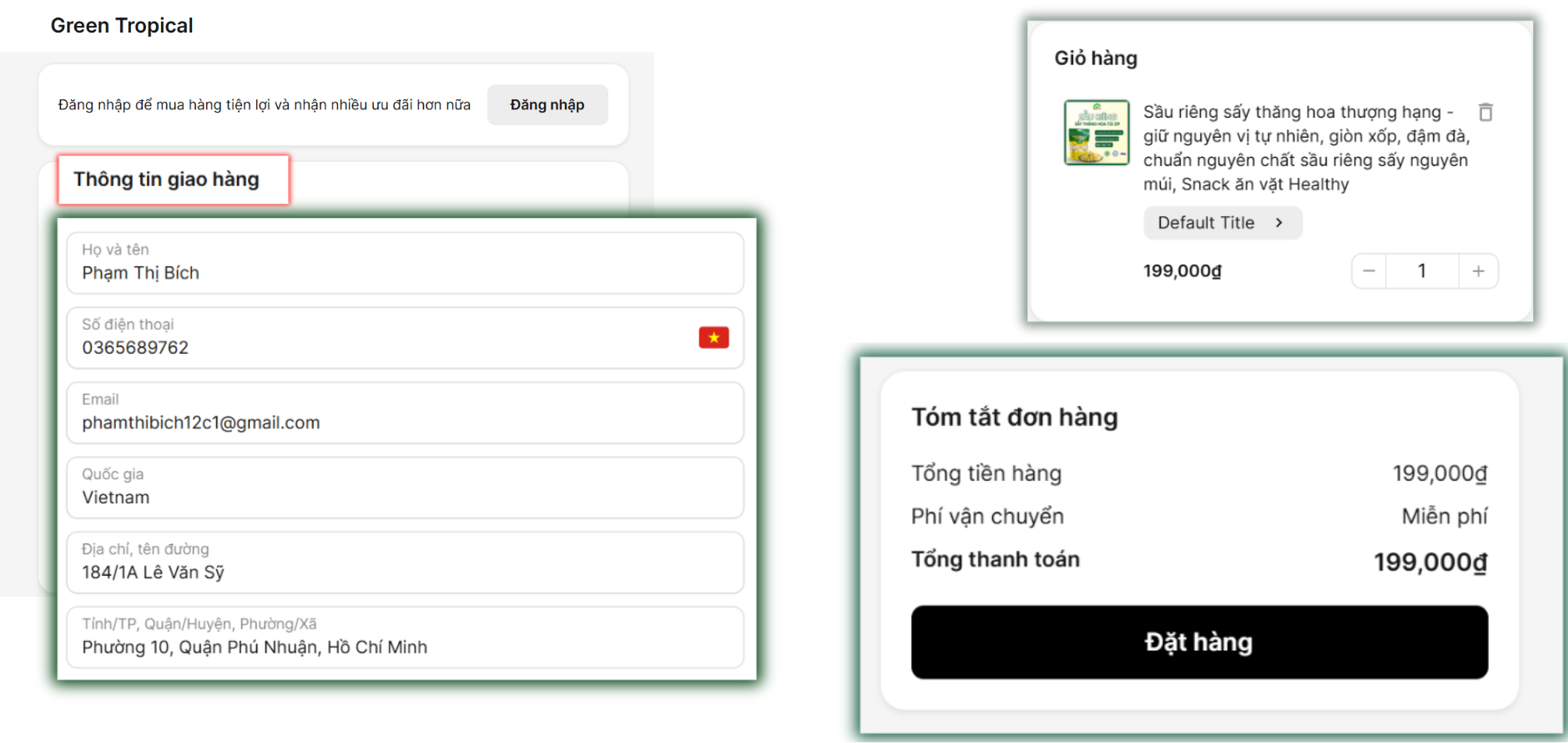Click the Vietnam flag country code icon
1568x743 pixels.
tap(713, 337)
